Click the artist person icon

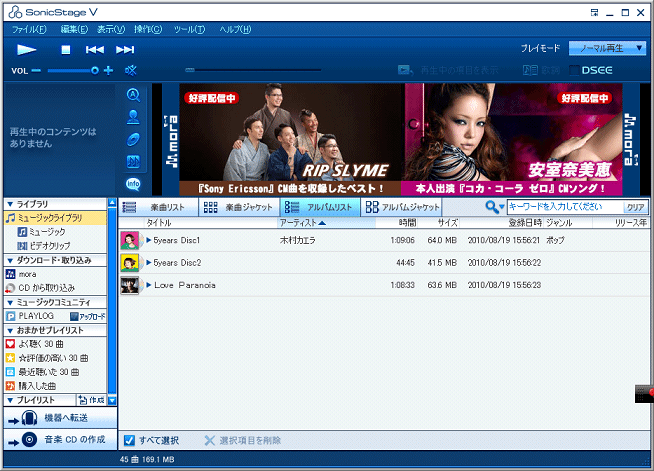[x=133, y=117]
